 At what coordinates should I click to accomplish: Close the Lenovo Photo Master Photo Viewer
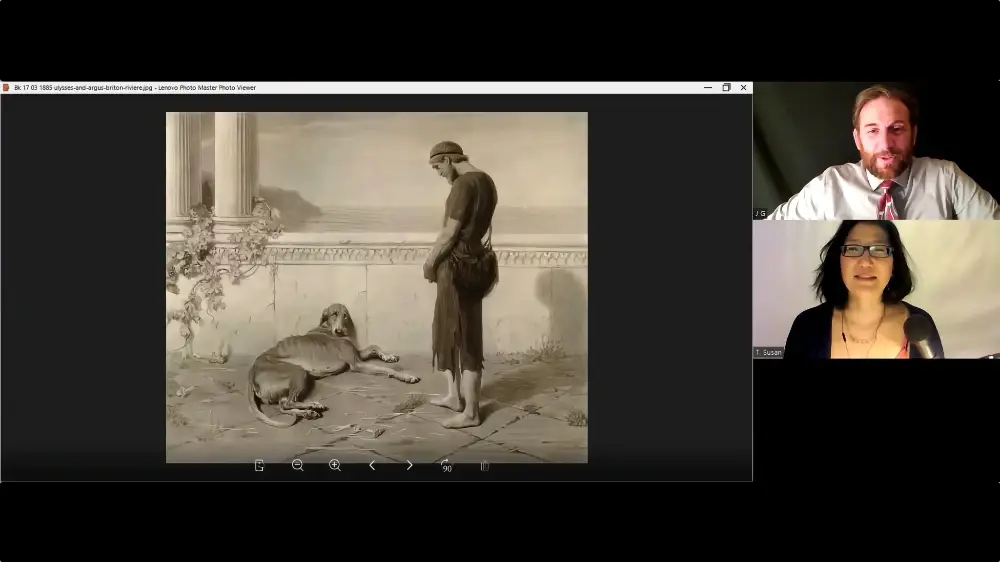click(x=744, y=87)
